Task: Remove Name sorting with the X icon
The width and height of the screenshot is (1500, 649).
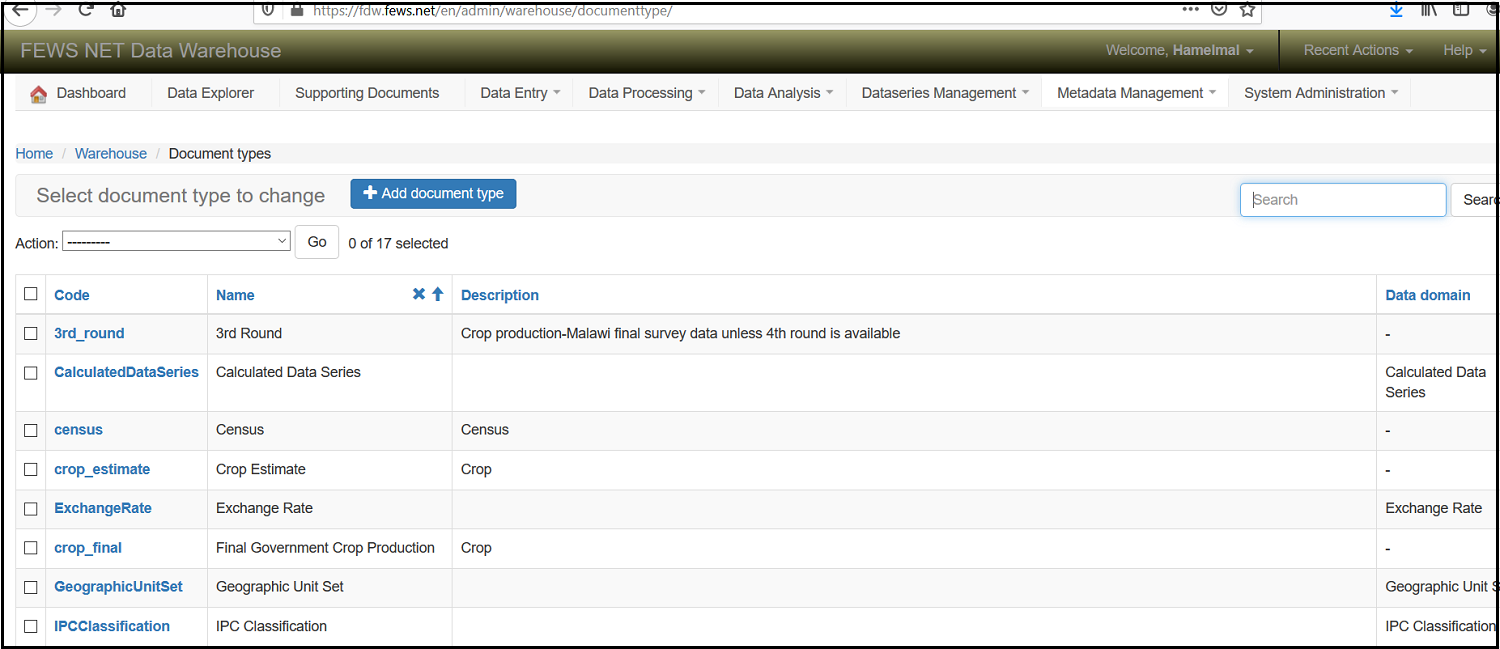Action: coord(419,294)
